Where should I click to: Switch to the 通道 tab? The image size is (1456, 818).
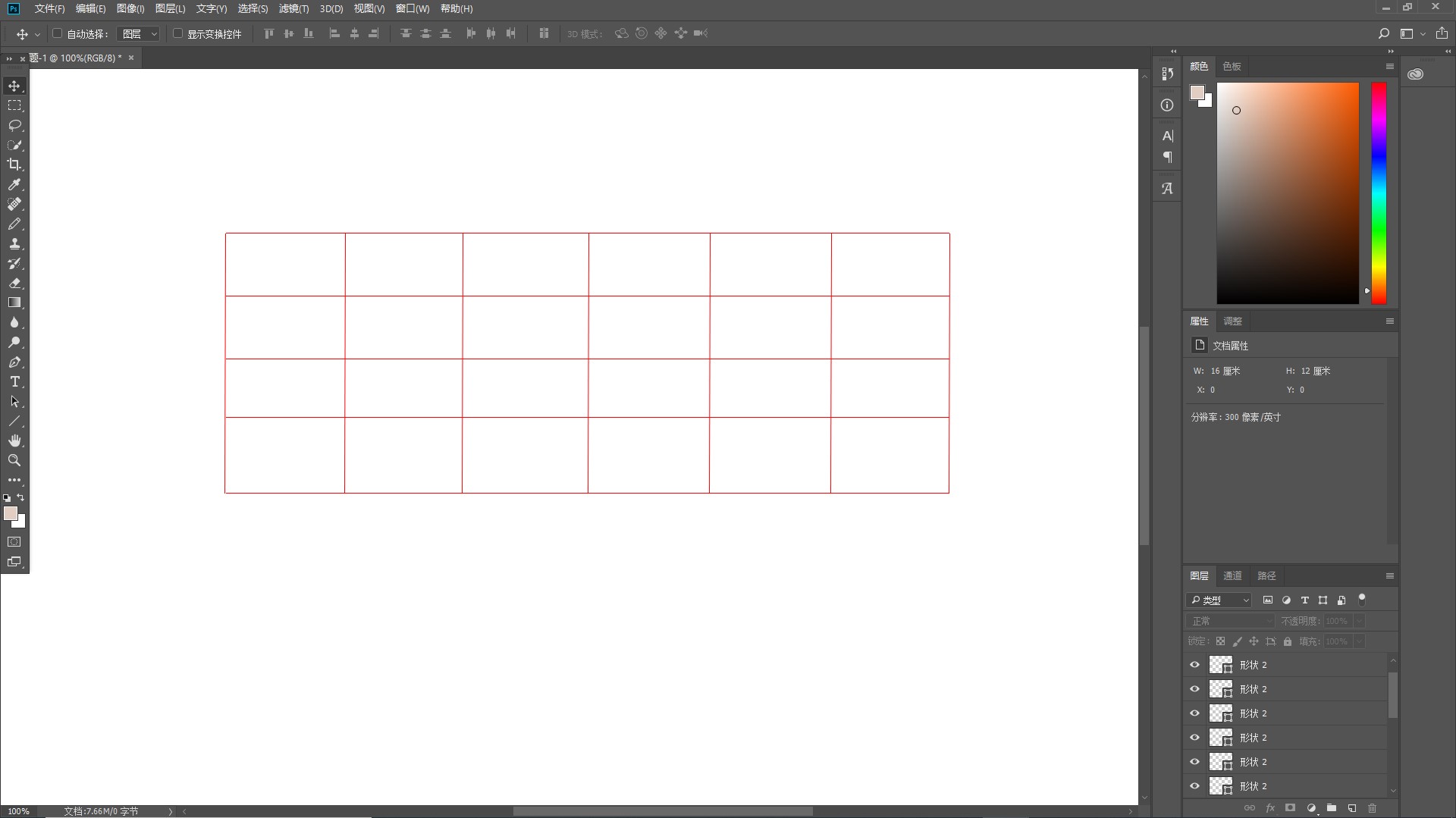click(x=1232, y=576)
